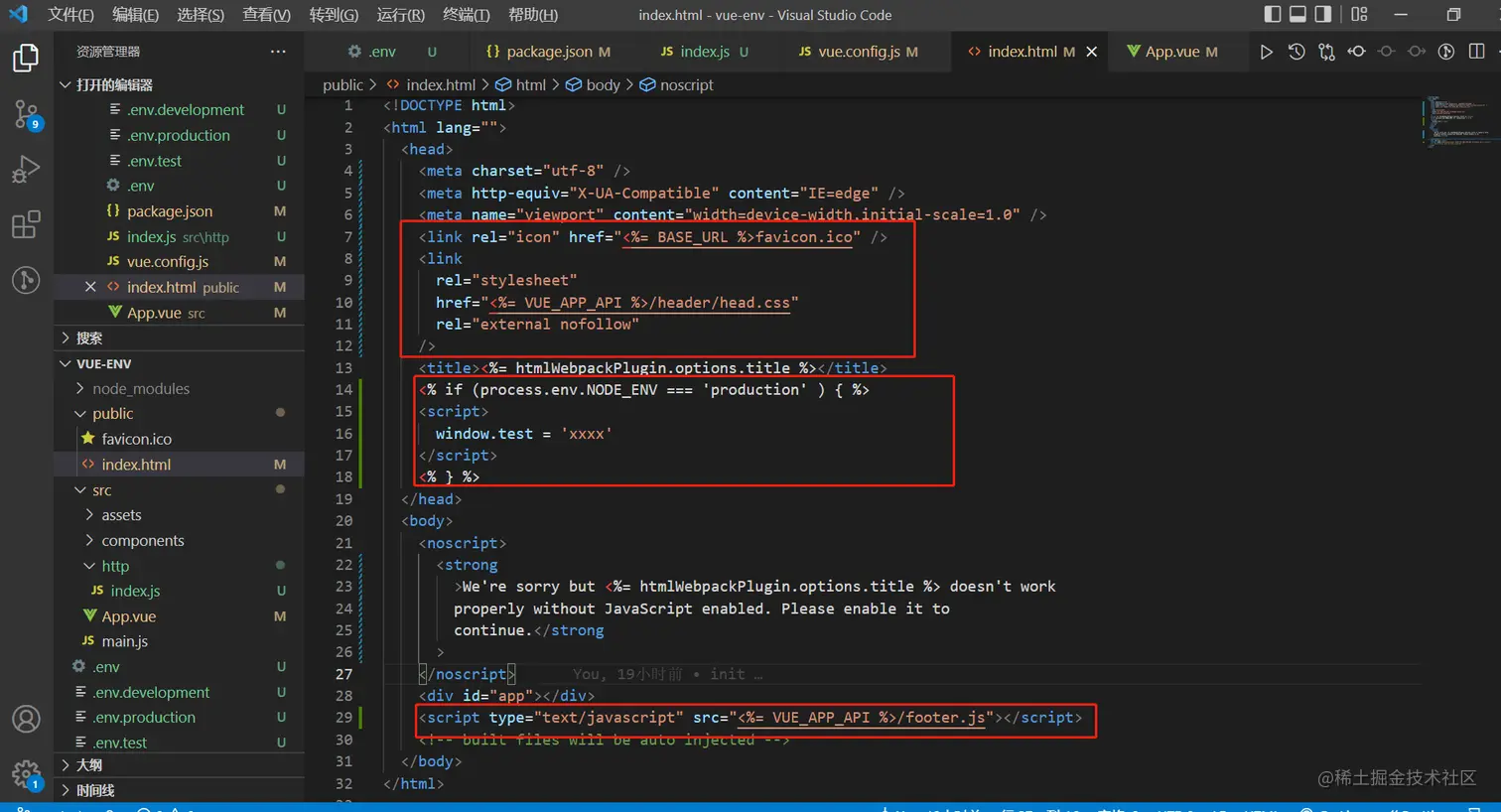Viewport: 1501px width, 812px height.
Task: Open the 编辑(E) menu
Action: click(x=135, y=15)
